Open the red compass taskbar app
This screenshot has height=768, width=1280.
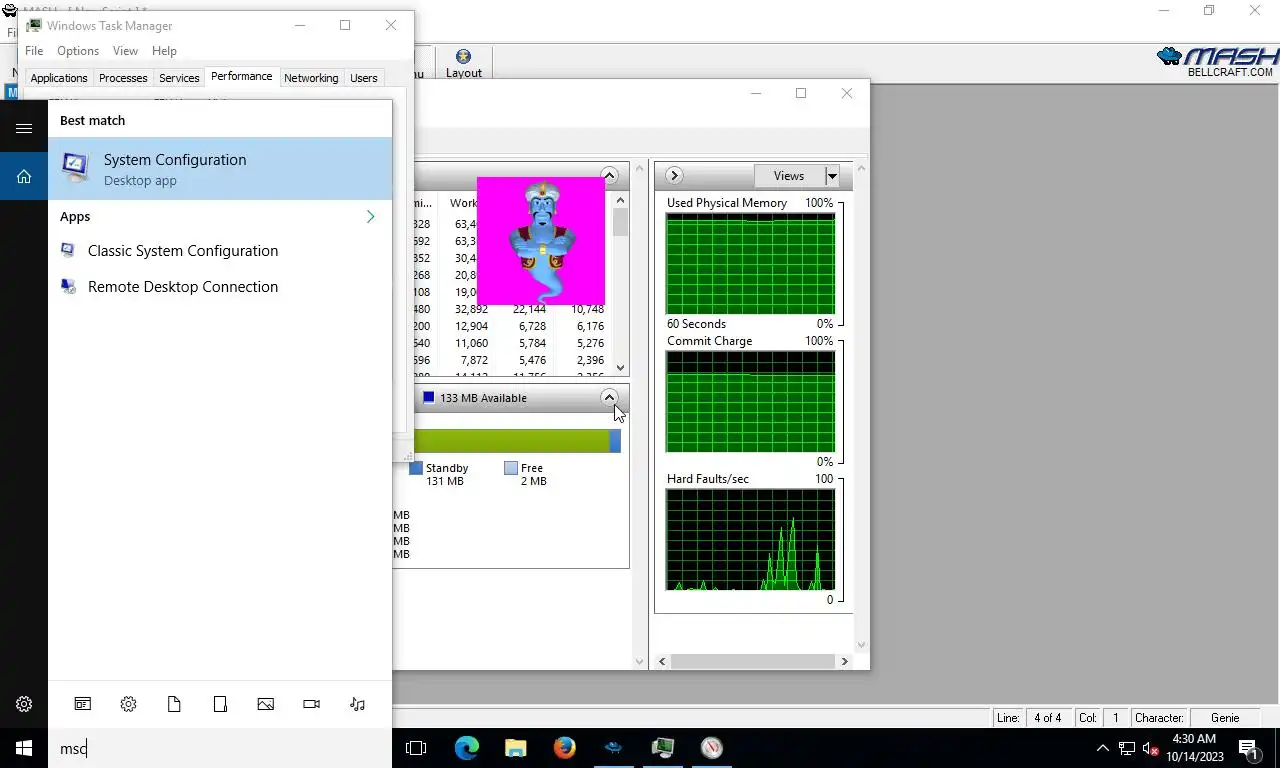click(x=711, y=748)
